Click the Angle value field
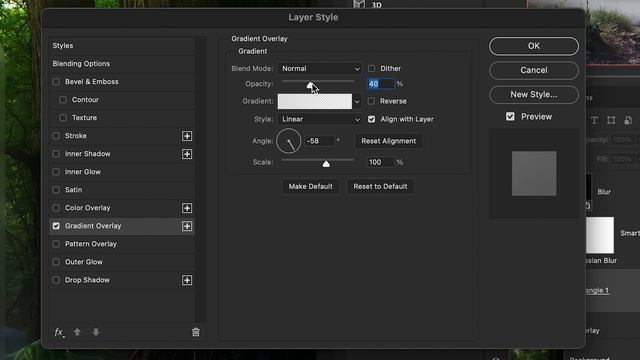640x360 pixels. pyautogui.click(x=320, y=141)
